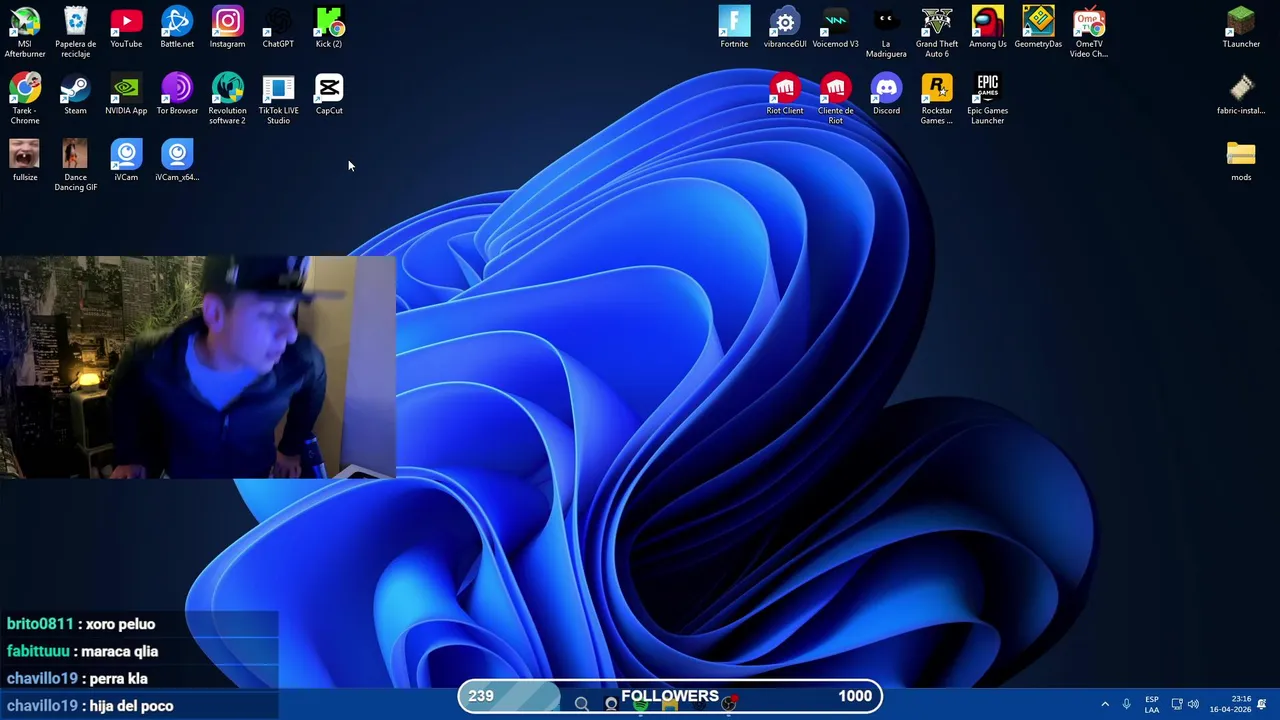Screen dimensions: 1280x720
Task: Click the taskbar search magnifier
Action: coord(582,704)
